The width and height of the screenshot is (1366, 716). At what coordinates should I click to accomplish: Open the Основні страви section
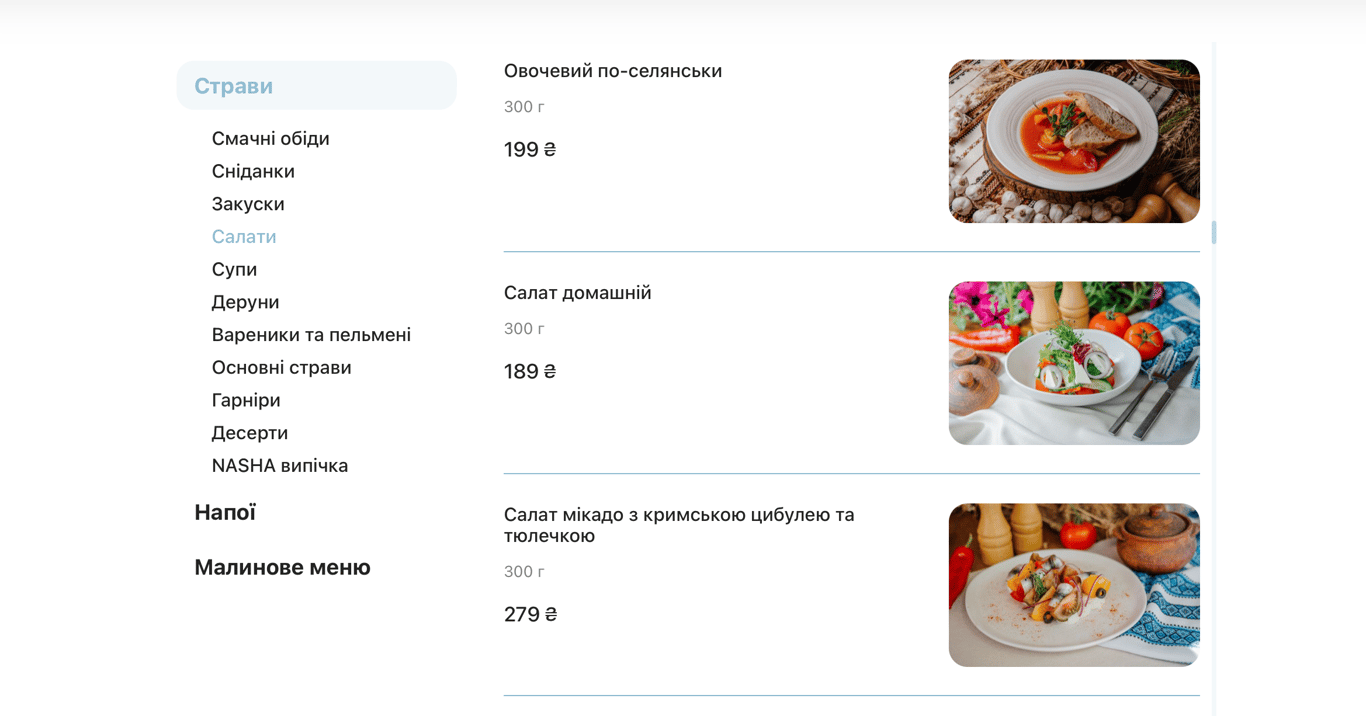[281, 367]
